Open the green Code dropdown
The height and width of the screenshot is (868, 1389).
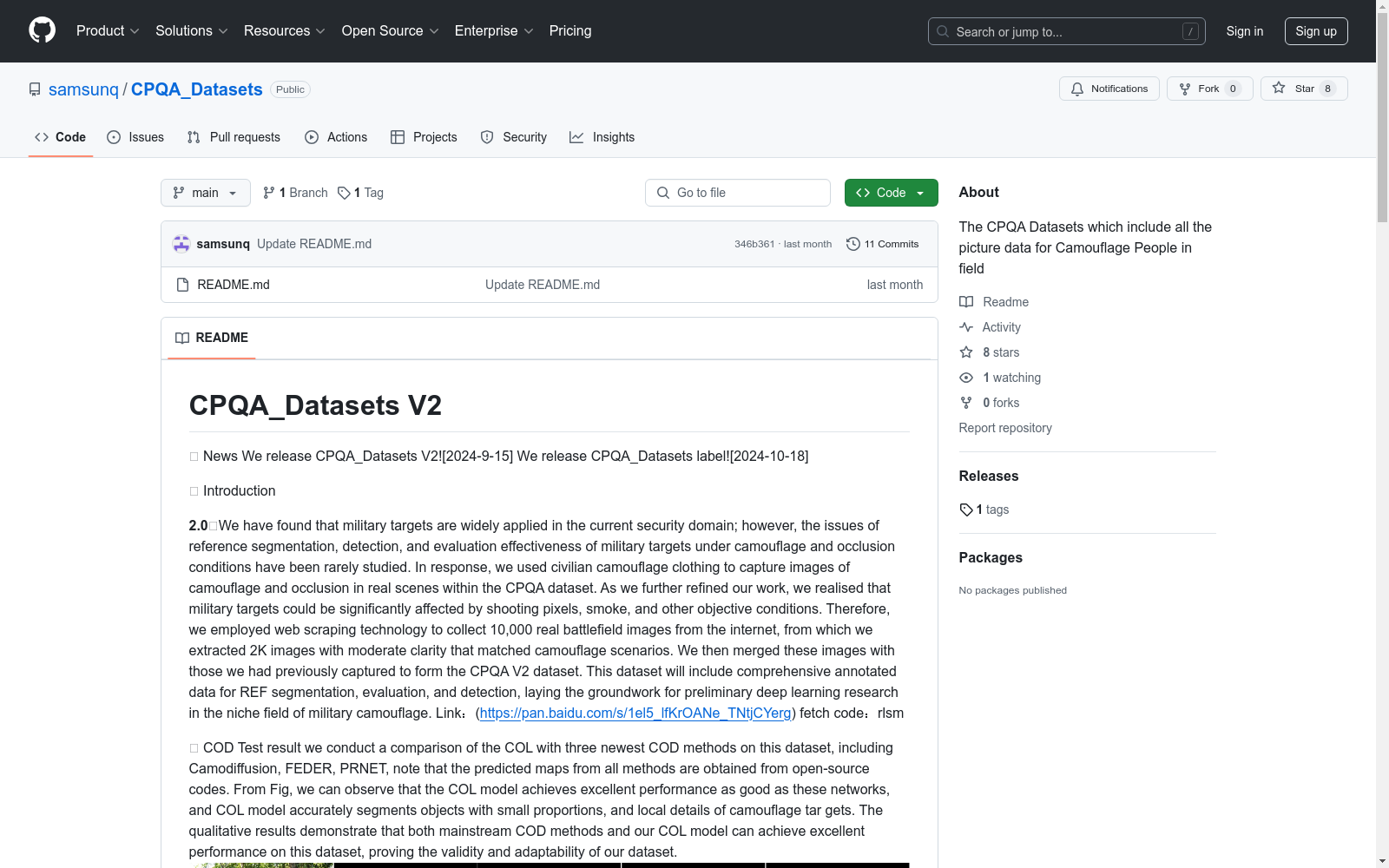[891, 193]
